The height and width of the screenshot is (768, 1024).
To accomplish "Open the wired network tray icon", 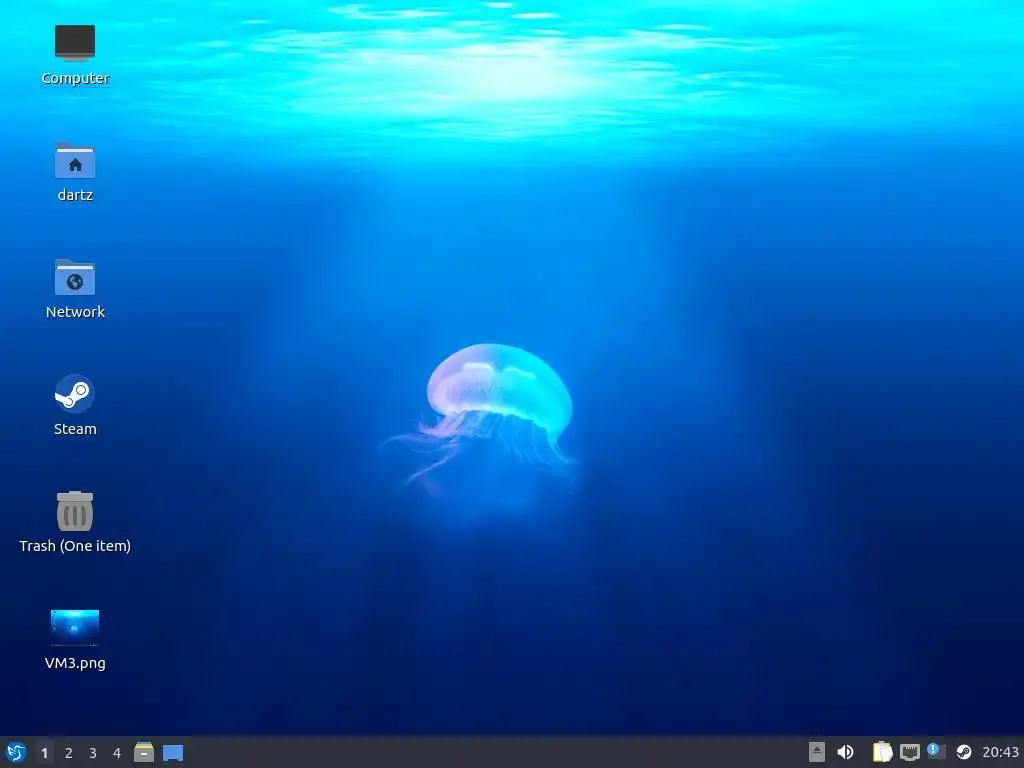I will coord(910,752).
